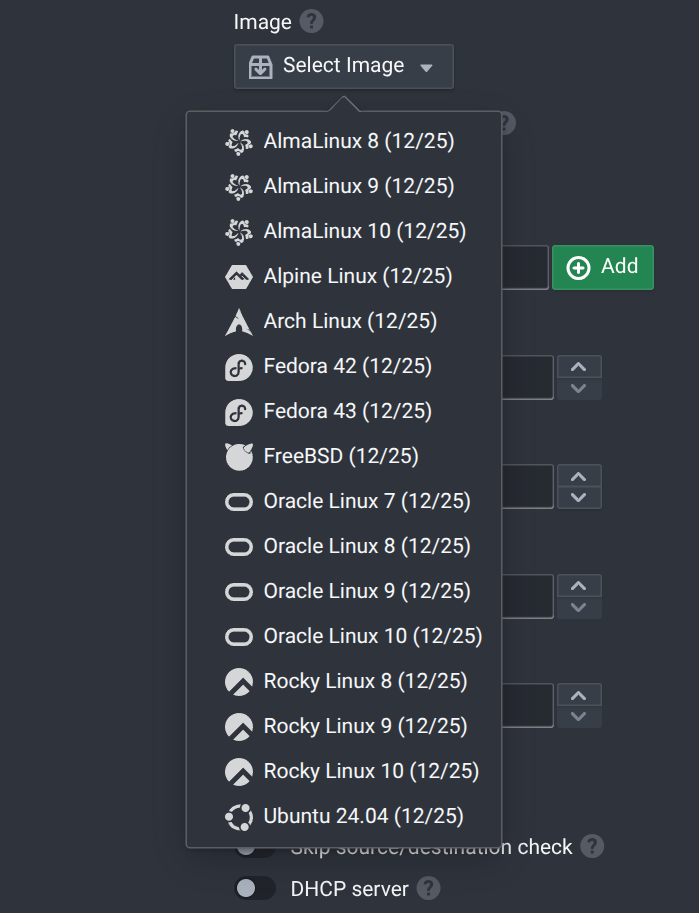Click the Oracle Linux 7 icon
Viewport: 699px width, 913px height.
coord(239,502)
